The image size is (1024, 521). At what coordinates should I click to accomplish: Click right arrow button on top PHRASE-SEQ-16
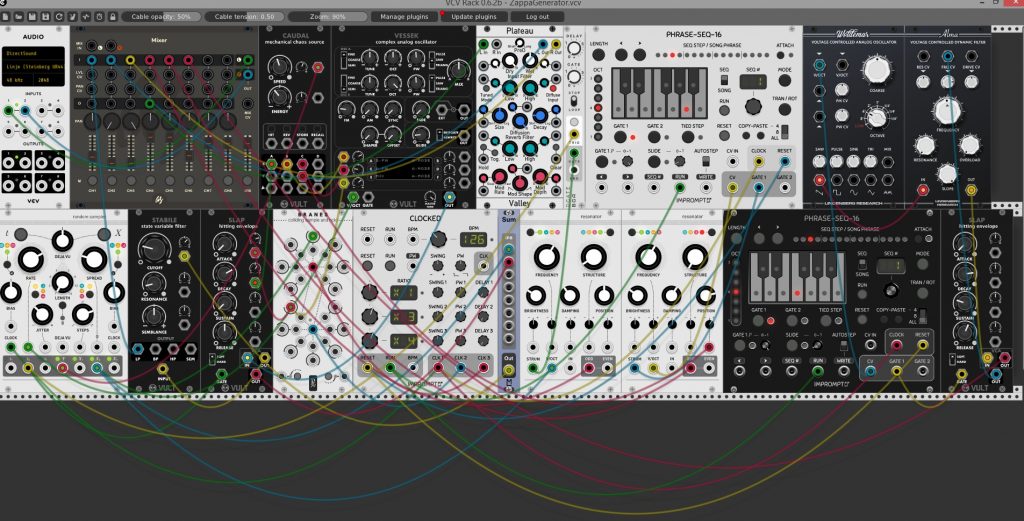pyautogui.click(x=639, y=57)
